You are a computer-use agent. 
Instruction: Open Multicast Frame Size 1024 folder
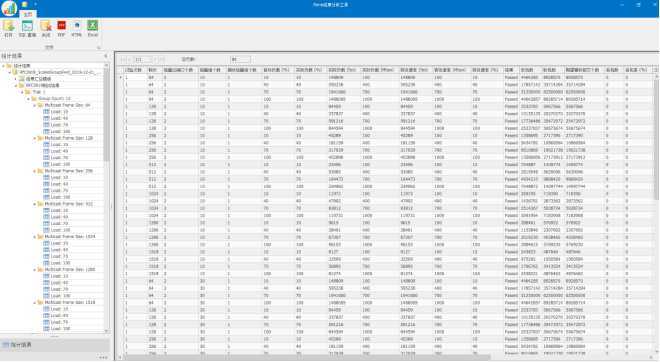[70, 237]
